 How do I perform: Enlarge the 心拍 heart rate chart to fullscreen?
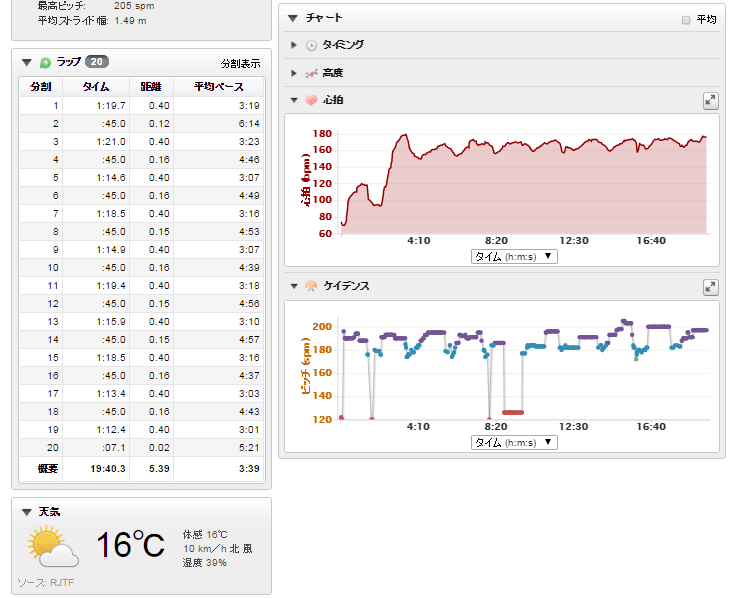(710, 100)
